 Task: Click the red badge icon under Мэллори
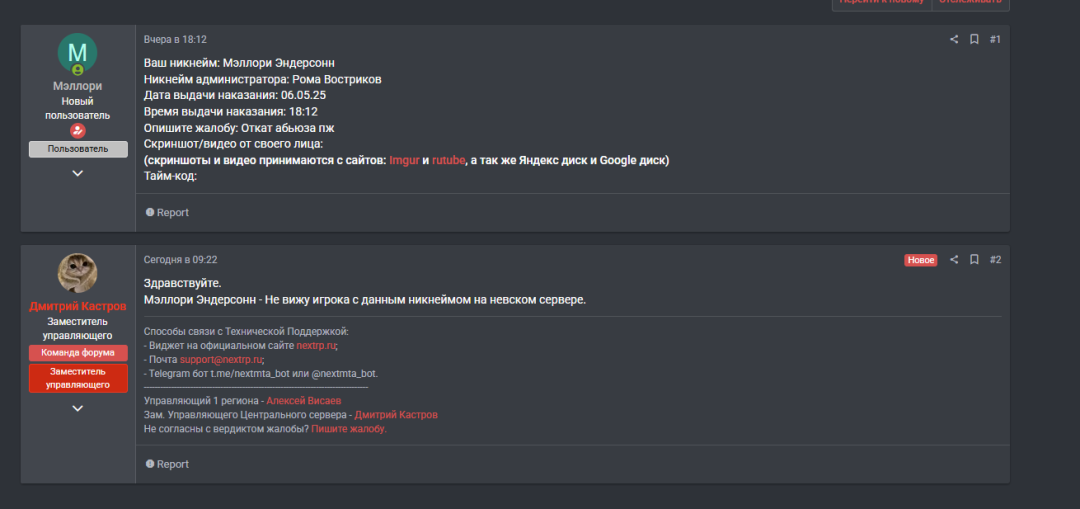78,131
